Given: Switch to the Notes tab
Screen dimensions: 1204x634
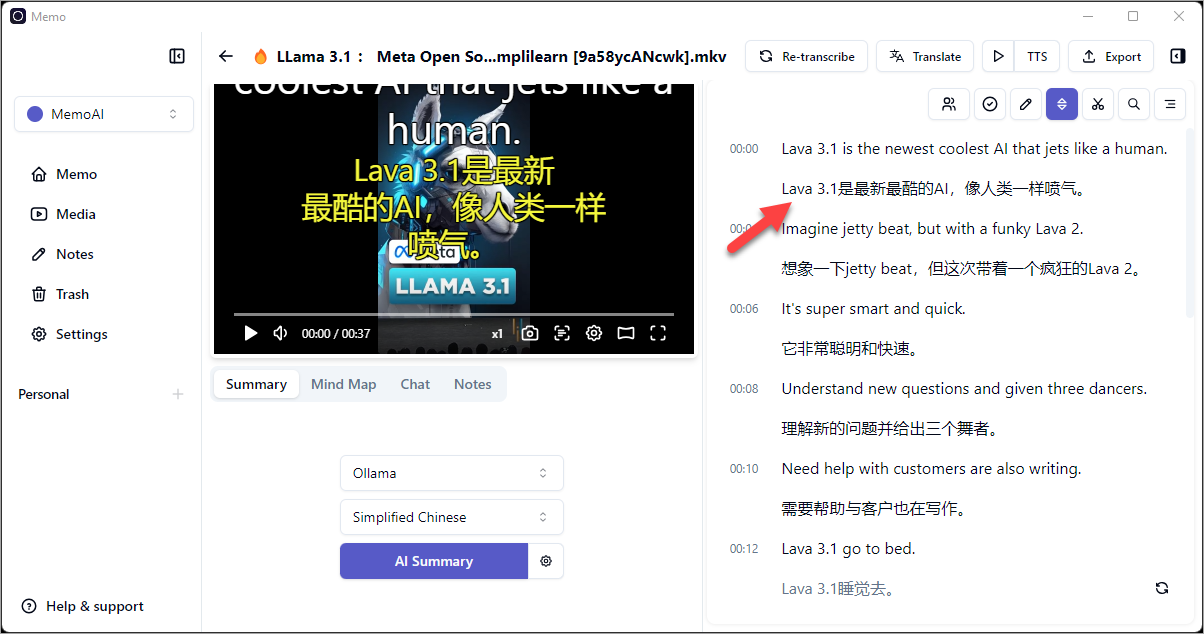Looking at the screenshot, I should [x=473, y=384].
